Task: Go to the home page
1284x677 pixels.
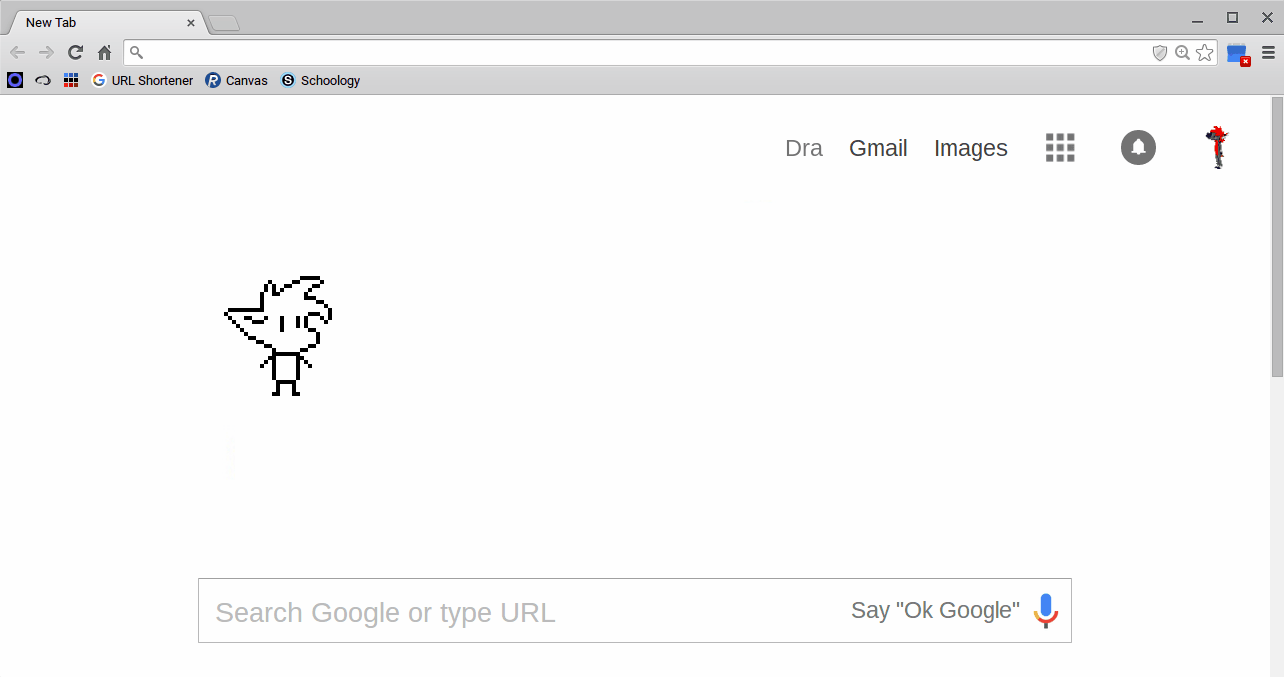Action: tap(104, 53)
